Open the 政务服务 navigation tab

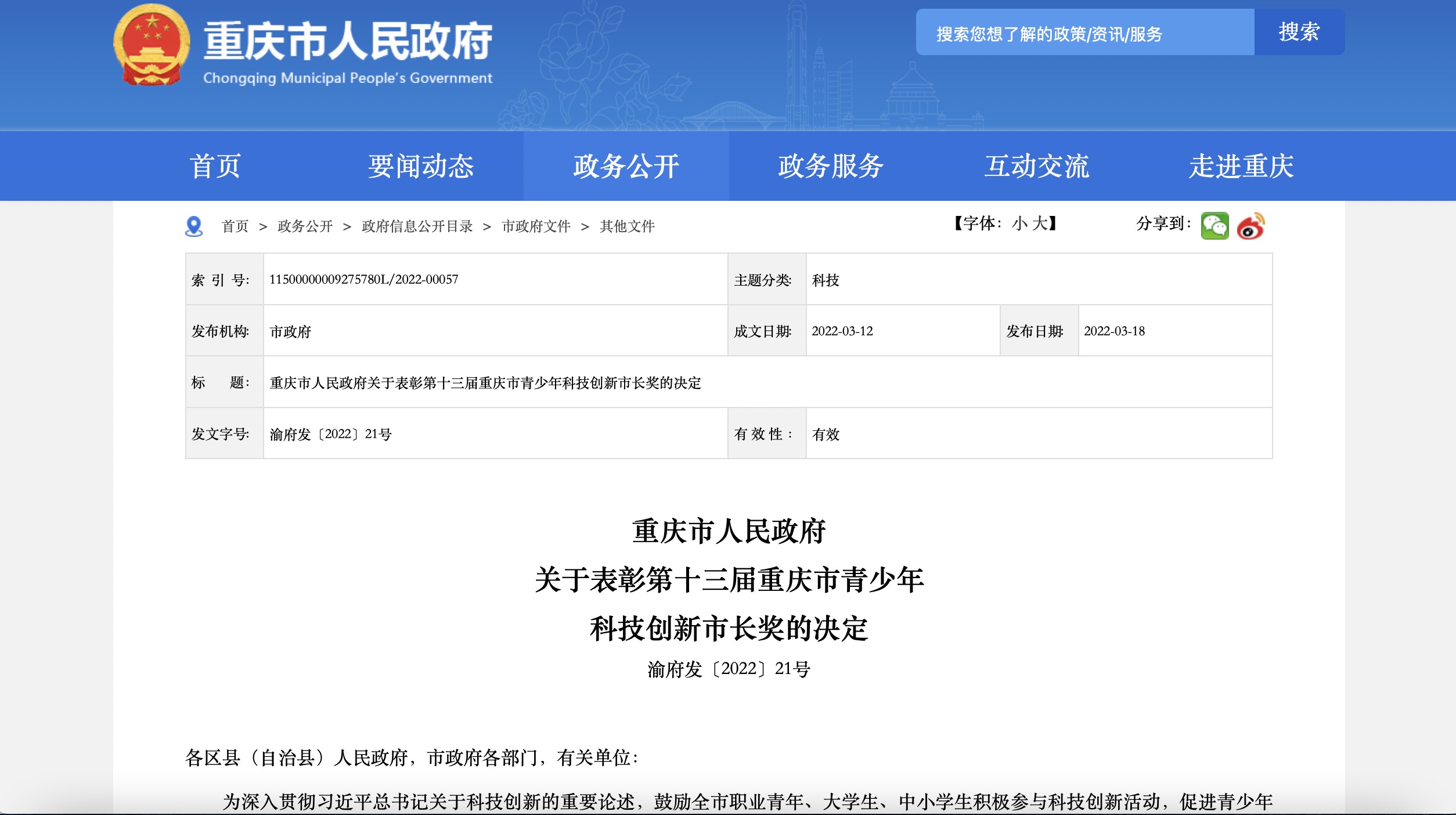[831, 166]
